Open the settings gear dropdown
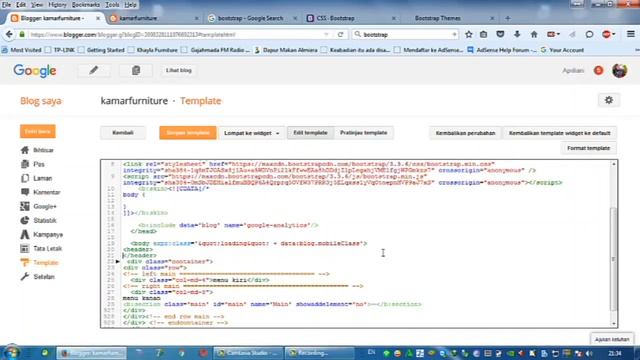 pyautogui.click(x=609, y=100)
